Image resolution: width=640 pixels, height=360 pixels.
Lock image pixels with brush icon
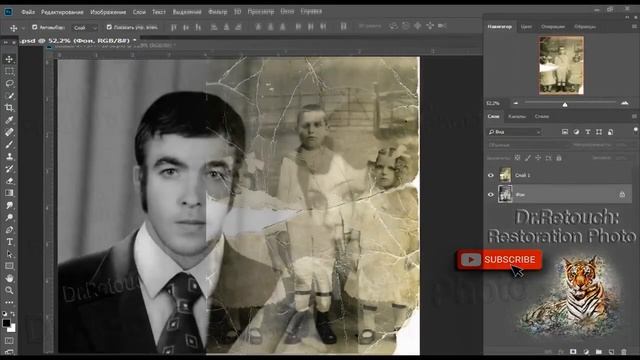pyautogui.click(x=528, y=158)
